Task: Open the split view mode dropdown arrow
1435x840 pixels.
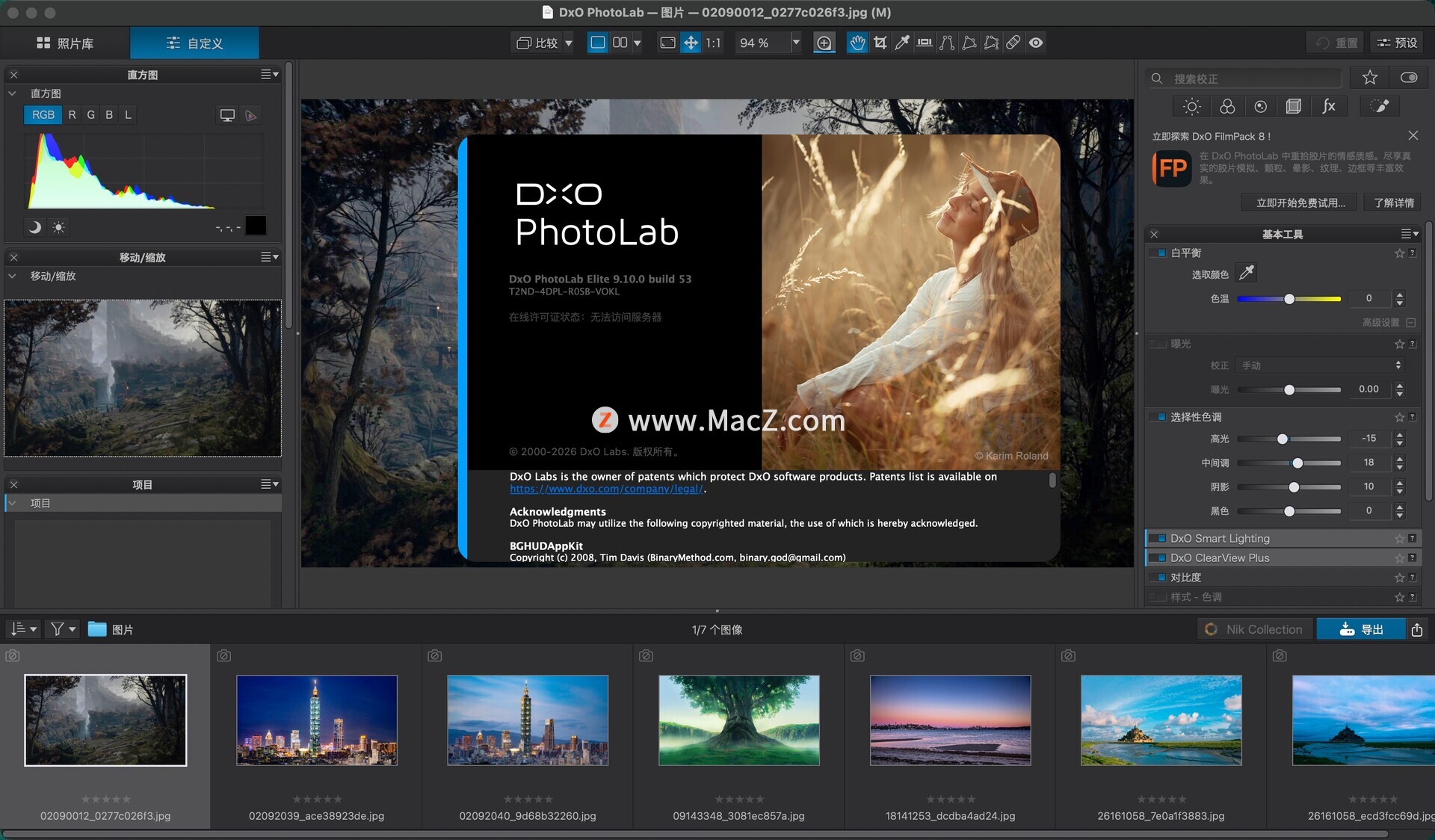Action: (637, 43)
